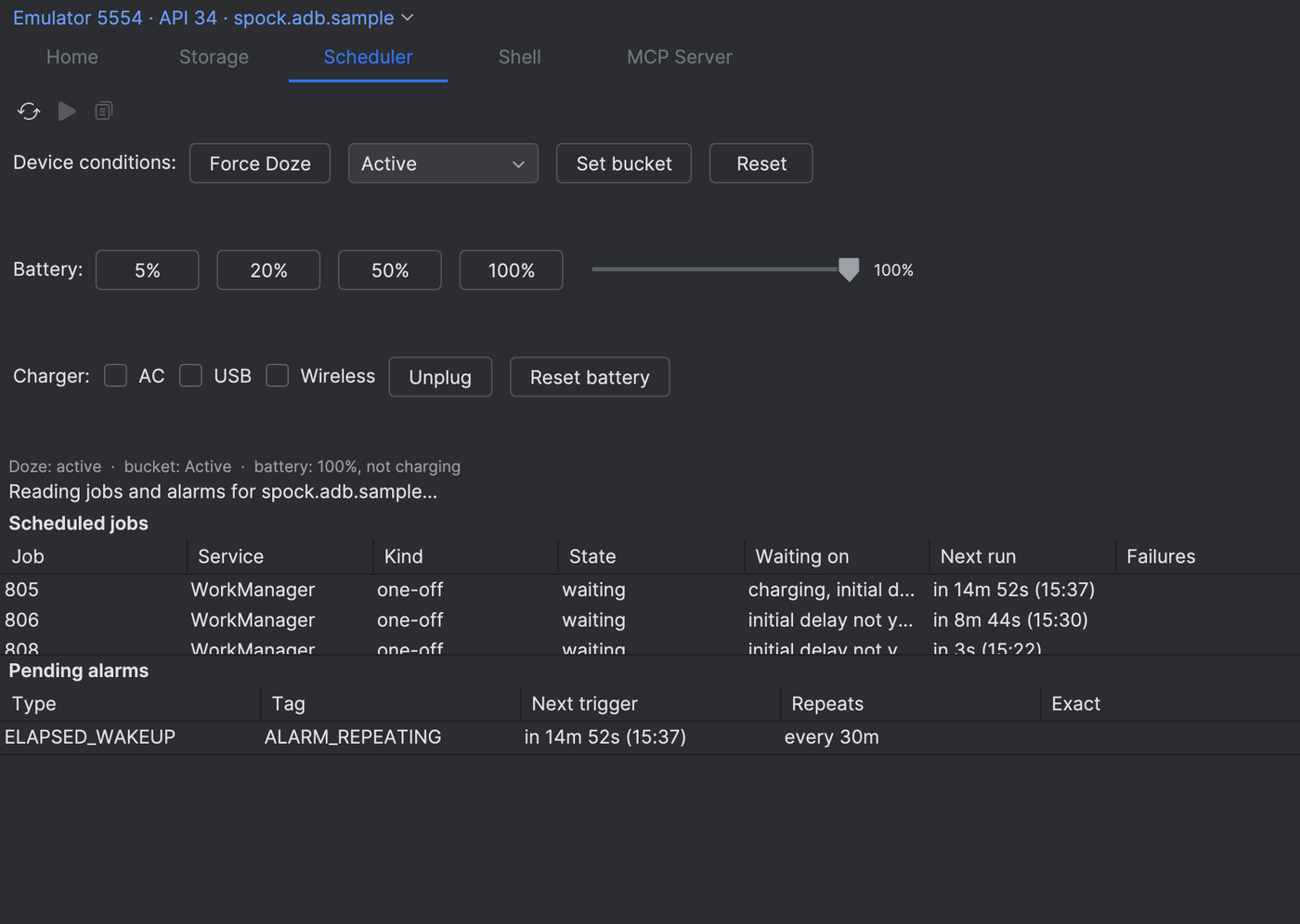Enable the USB charger checkbox
The height and width of the screenshot is (924, 1300).
[x=190, y=375]
